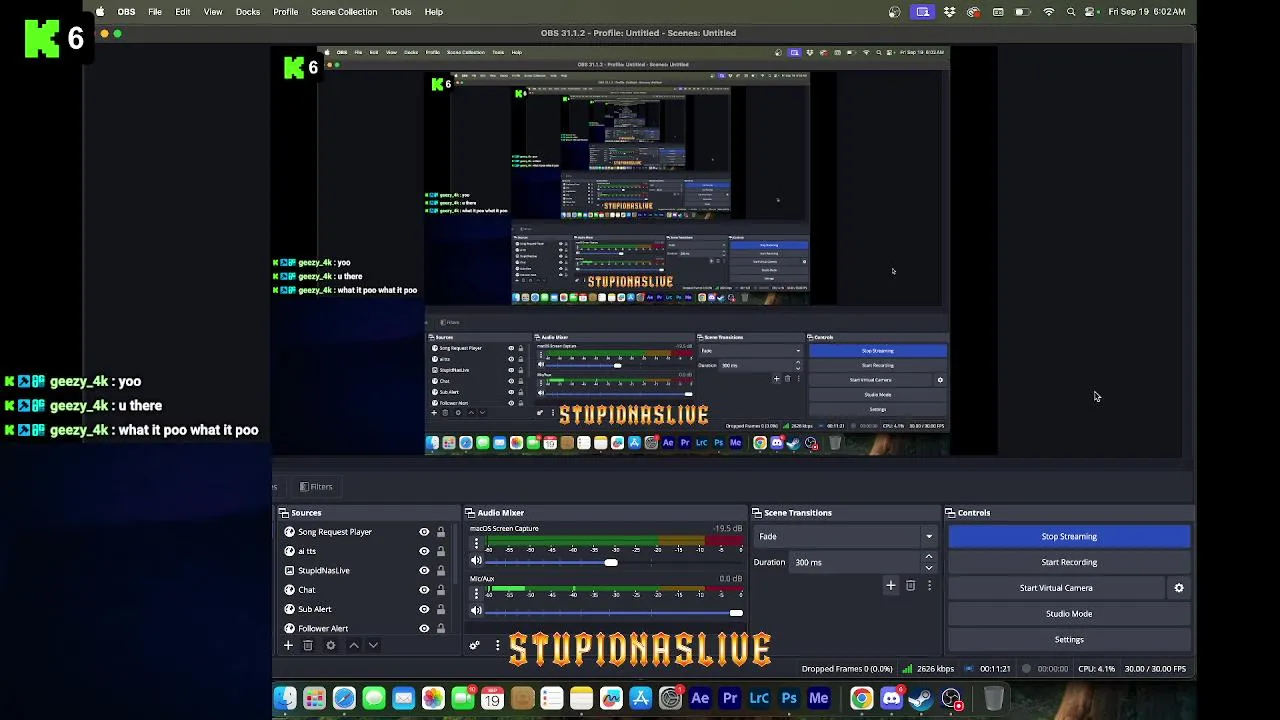Open Steam in the Dock
Screen dimensions: 1280x720
[921, 699]
